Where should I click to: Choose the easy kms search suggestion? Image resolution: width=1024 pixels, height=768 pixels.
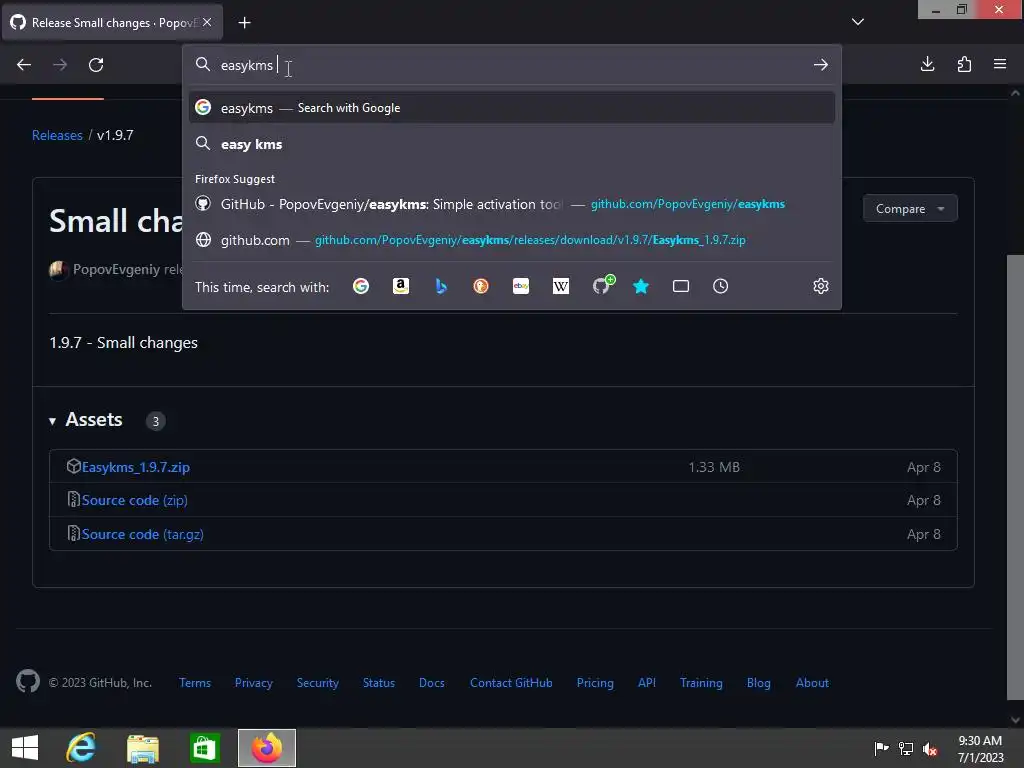511,144
